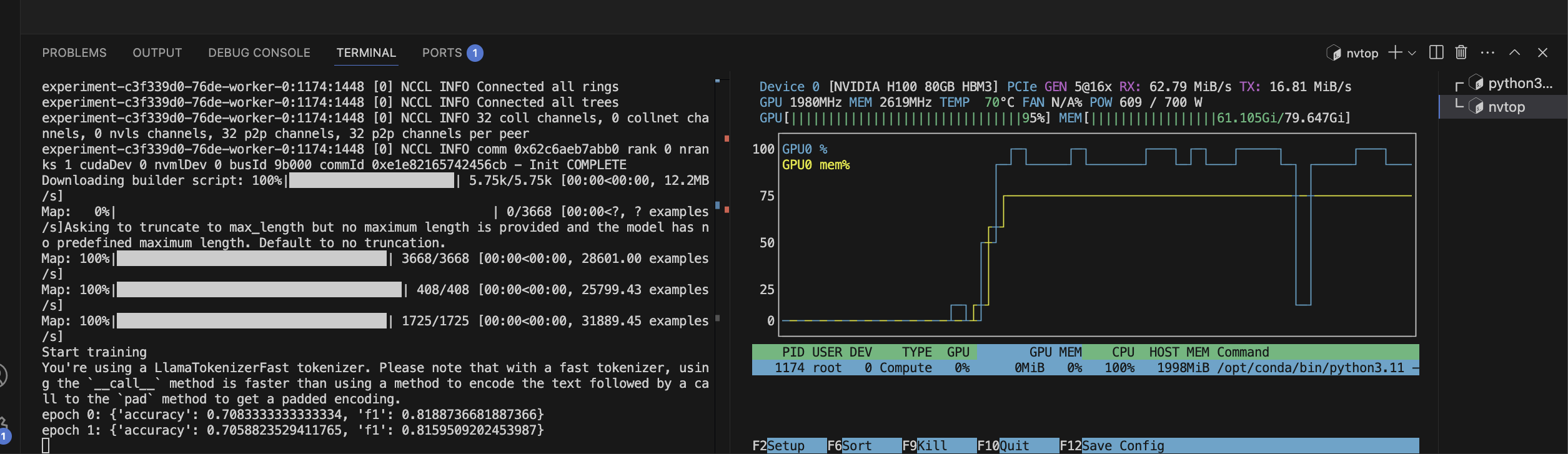Screen dimensions: 1568x454
Task: Switch to the PROBLEMS tab
Action: pos(74,53)
